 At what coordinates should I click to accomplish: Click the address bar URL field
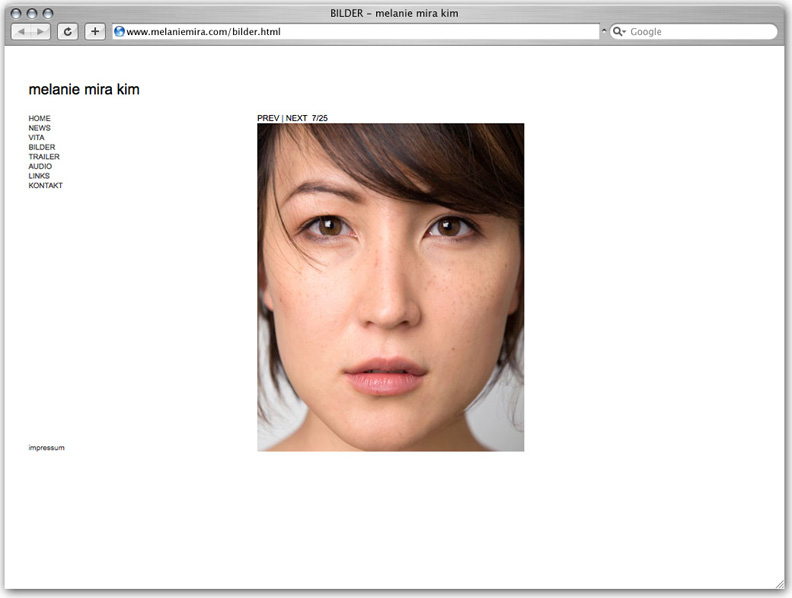(356, 31)
